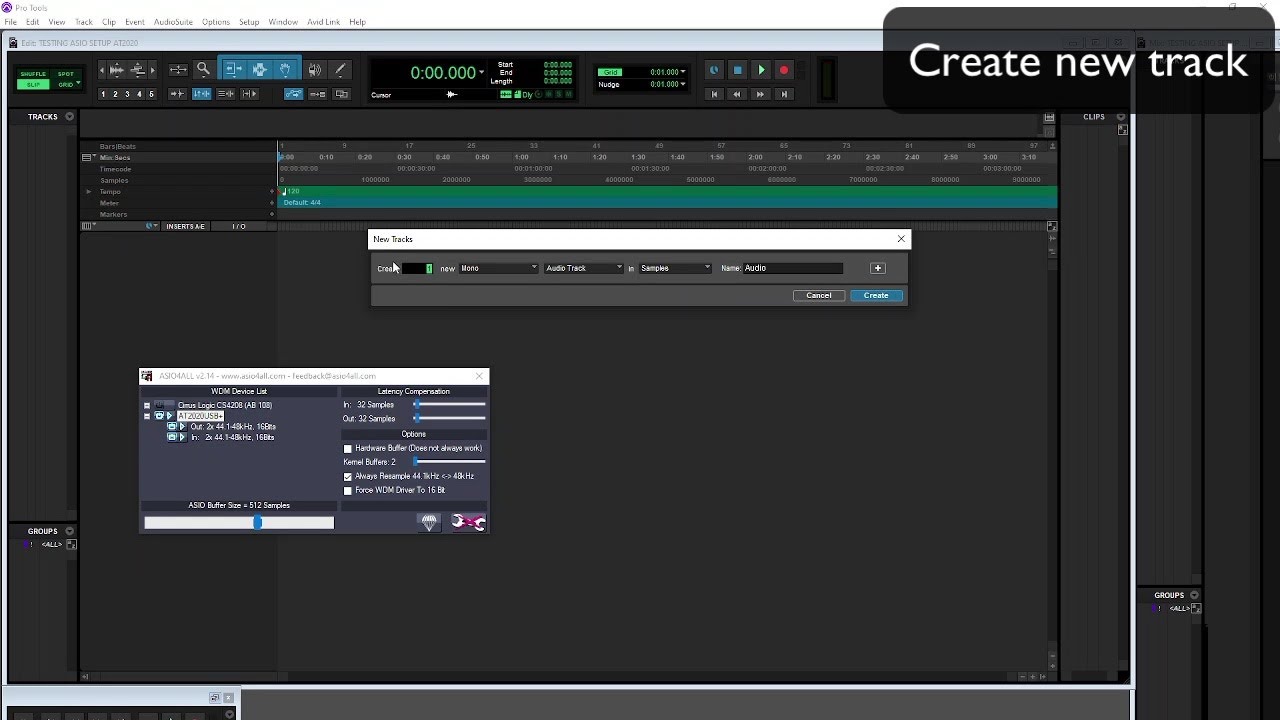
Task: Recall zoom preset 5
Action: coord(151,94)
